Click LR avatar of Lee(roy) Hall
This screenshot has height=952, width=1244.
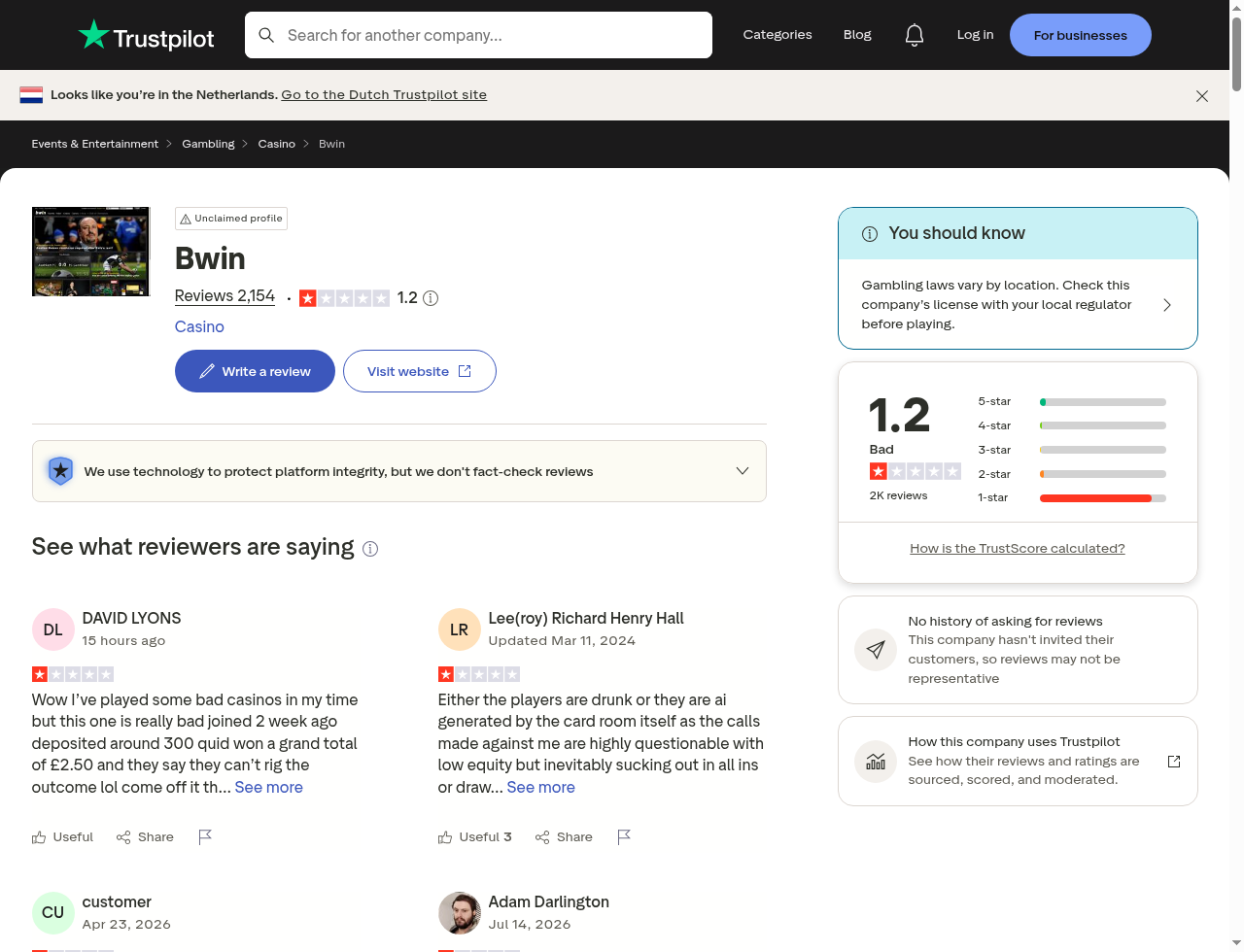click(x=460, y=629)
